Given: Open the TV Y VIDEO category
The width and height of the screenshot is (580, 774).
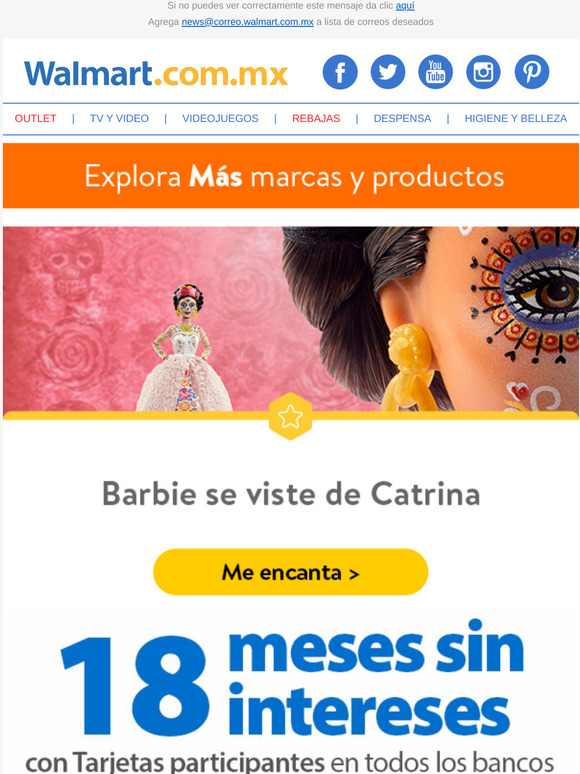Looking at the screenshot, I should [119, 118].
